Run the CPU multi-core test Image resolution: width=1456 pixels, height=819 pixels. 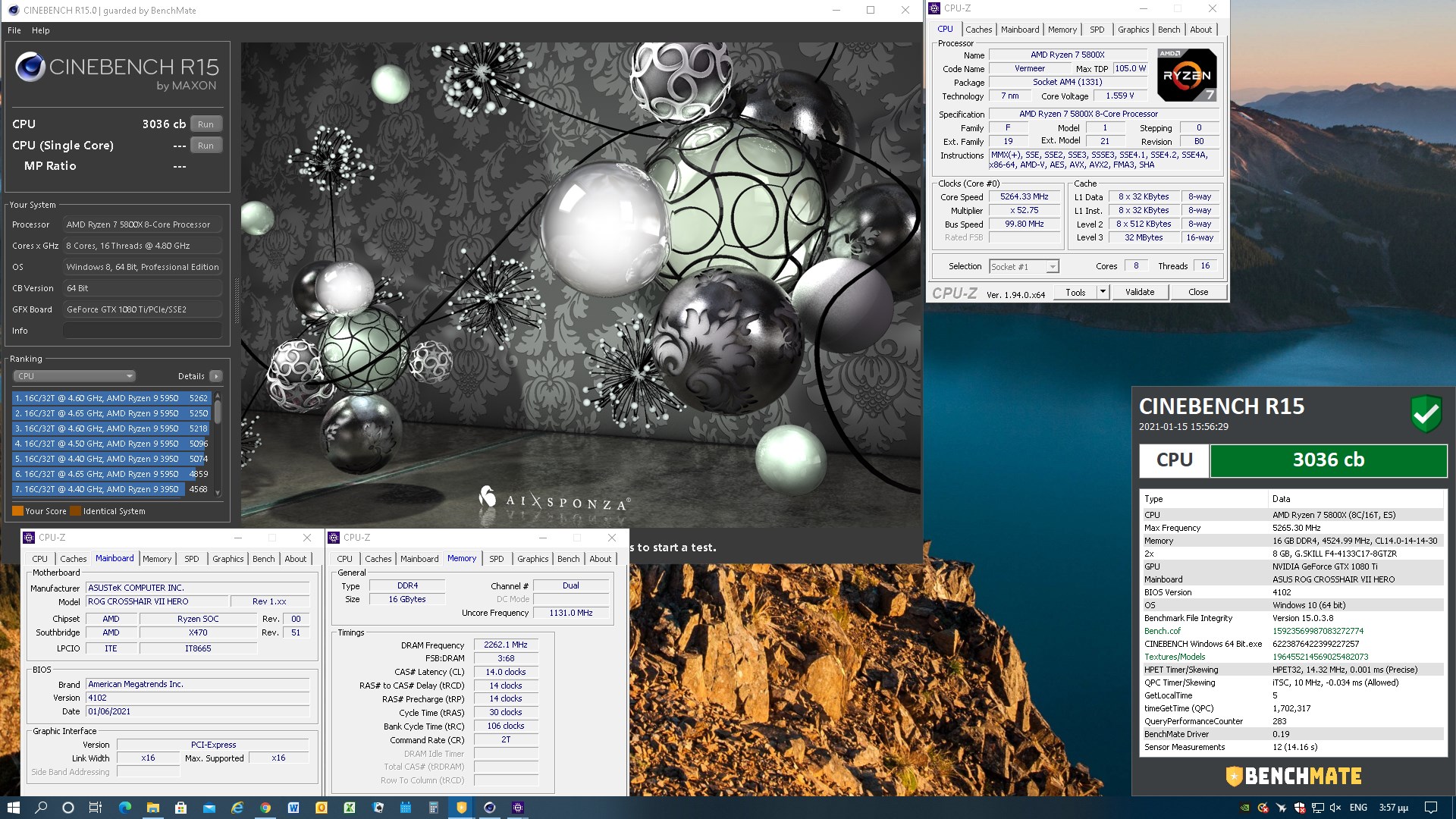tap(206, 124)
